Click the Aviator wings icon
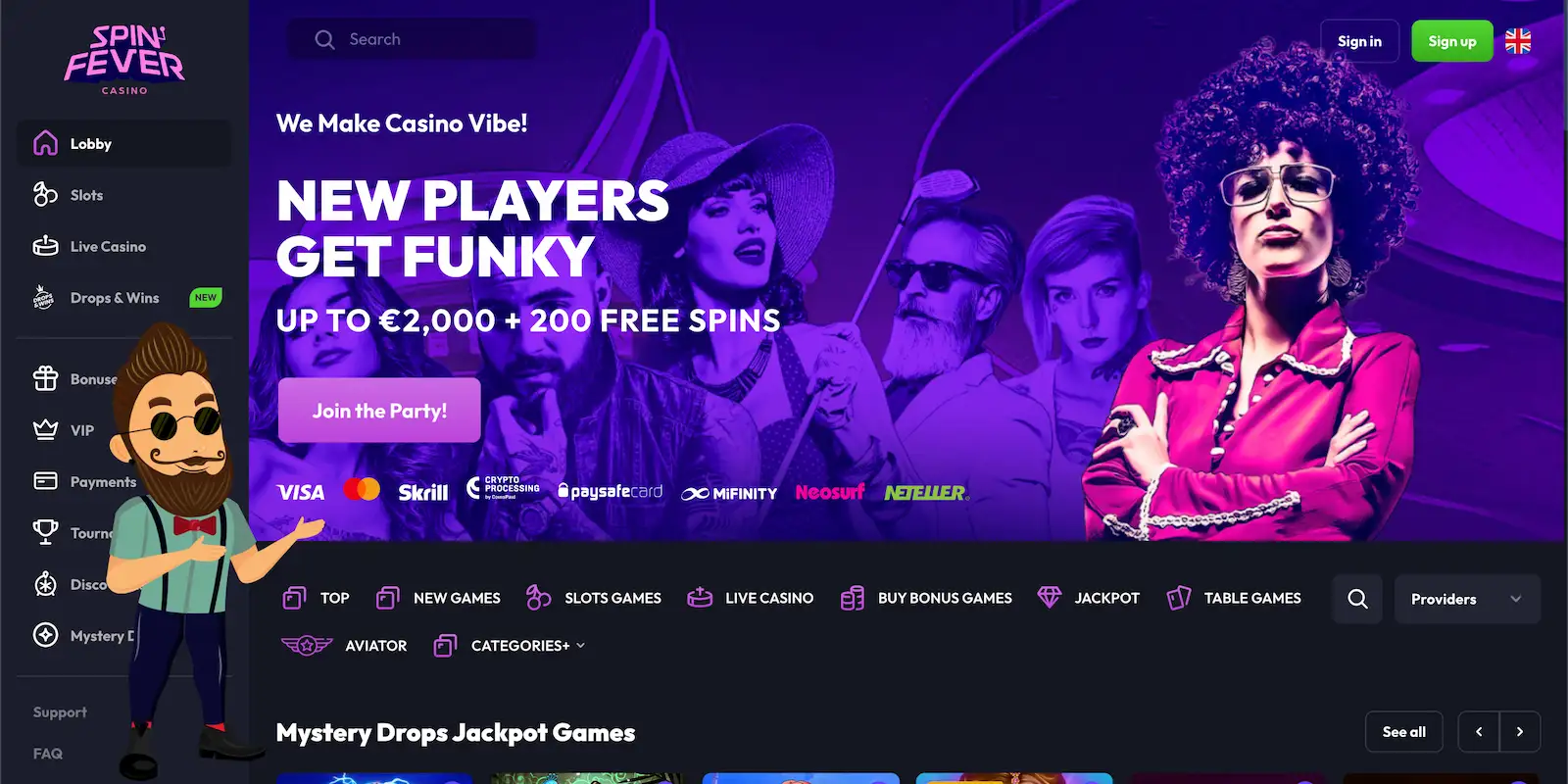This screenshot has width=1568, height=784. [x=307, y=645]
